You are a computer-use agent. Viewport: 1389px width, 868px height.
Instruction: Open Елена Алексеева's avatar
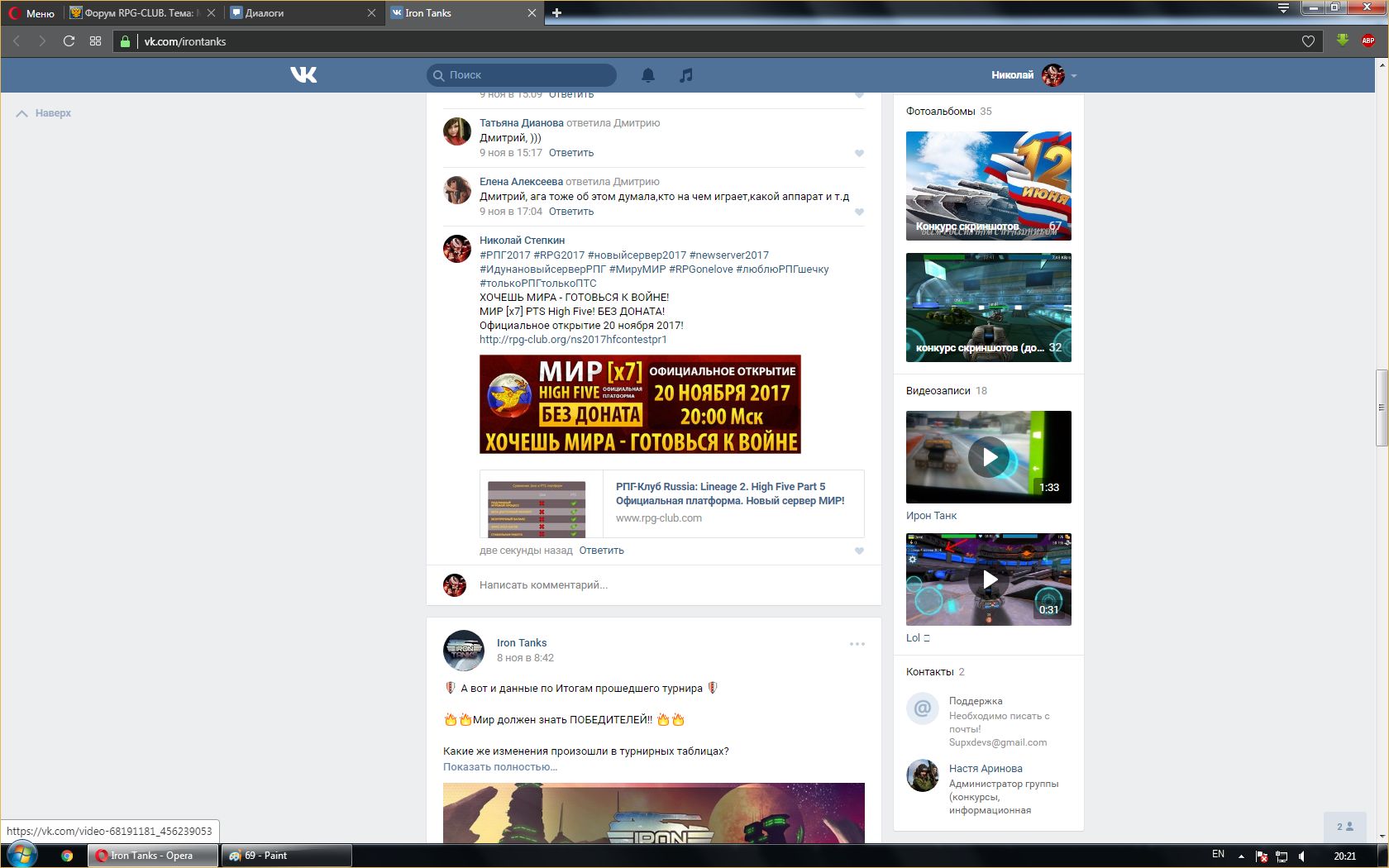pyautogui.click(x=456, y=189)
